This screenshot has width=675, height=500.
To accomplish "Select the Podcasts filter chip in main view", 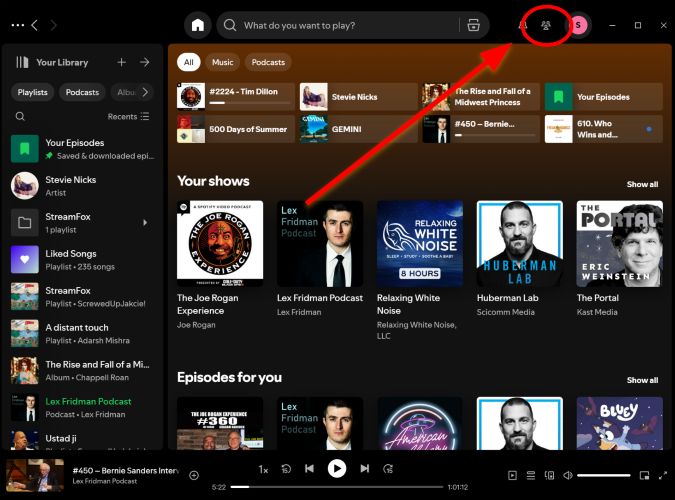I will pos(268,62).
